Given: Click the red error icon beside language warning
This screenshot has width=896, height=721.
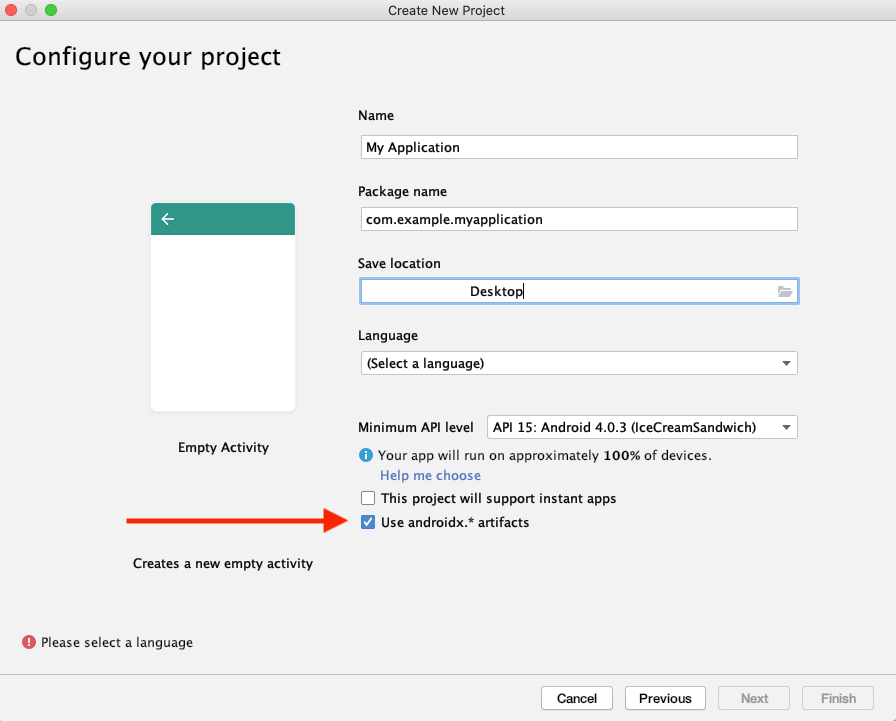Looking at the screenshot, I should (29, 642).
